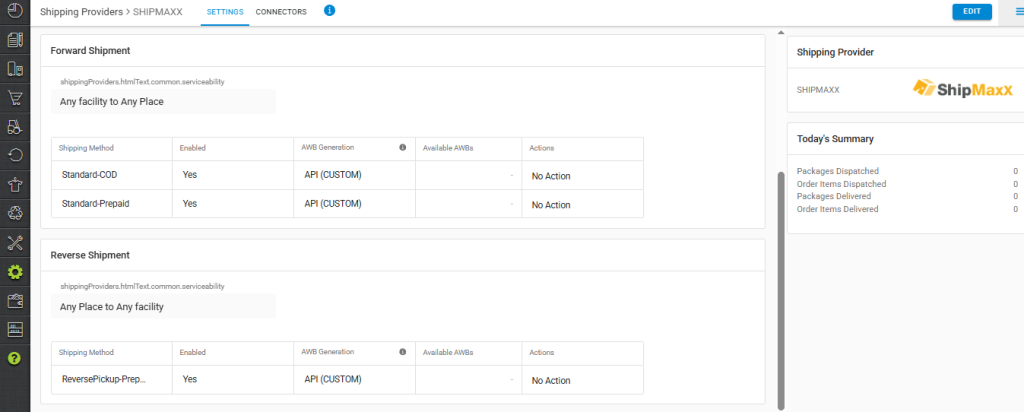Click the returns circular arrow sidebar icon
This screenshot has height=412, width=1024.
(x=15, y=155)
